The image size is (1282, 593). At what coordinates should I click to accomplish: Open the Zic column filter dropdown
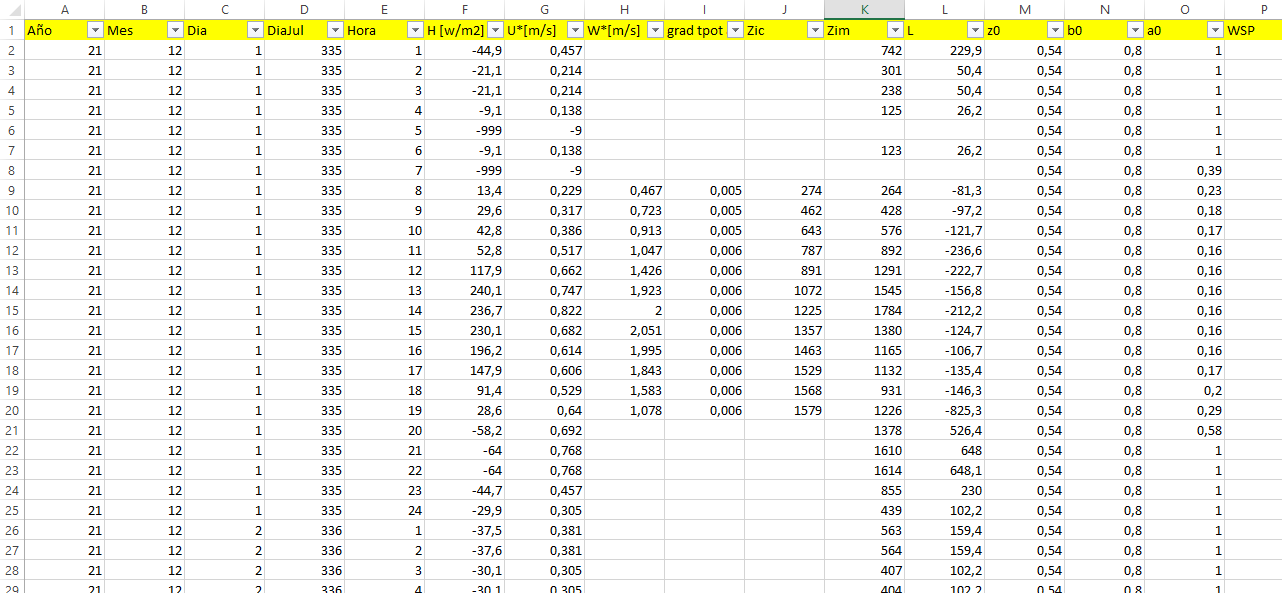tap(815, 30)
